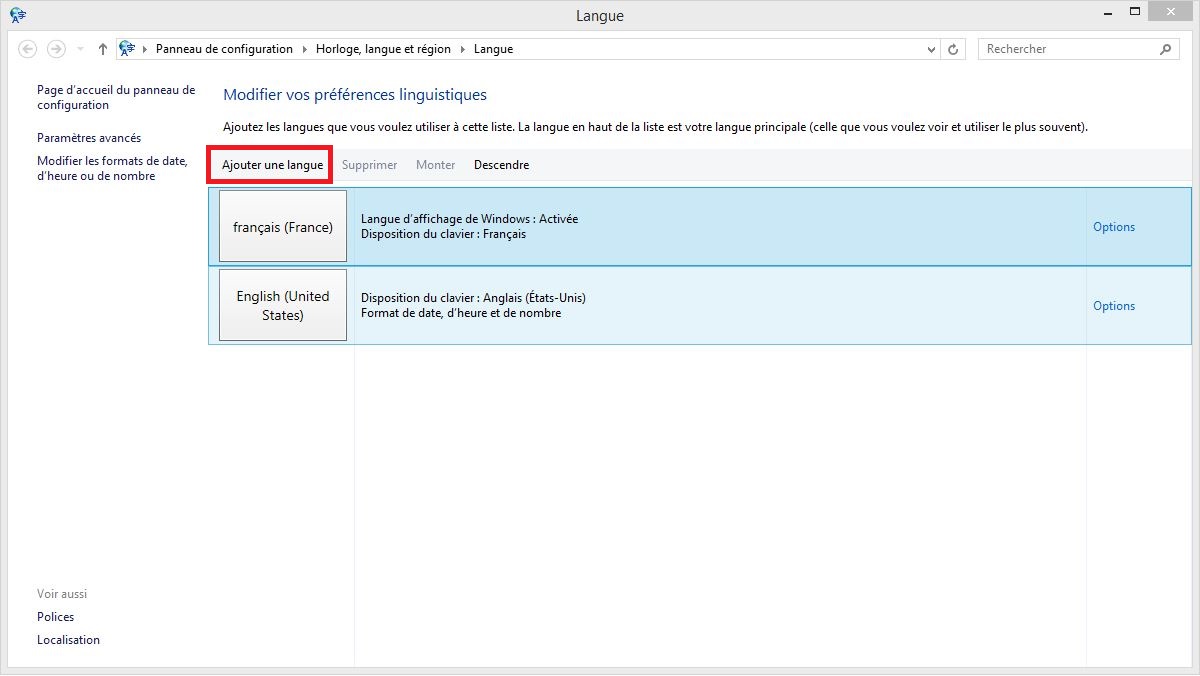Open Options for français (France)
1200x676 pixels.
click(x=1113, y=227)
